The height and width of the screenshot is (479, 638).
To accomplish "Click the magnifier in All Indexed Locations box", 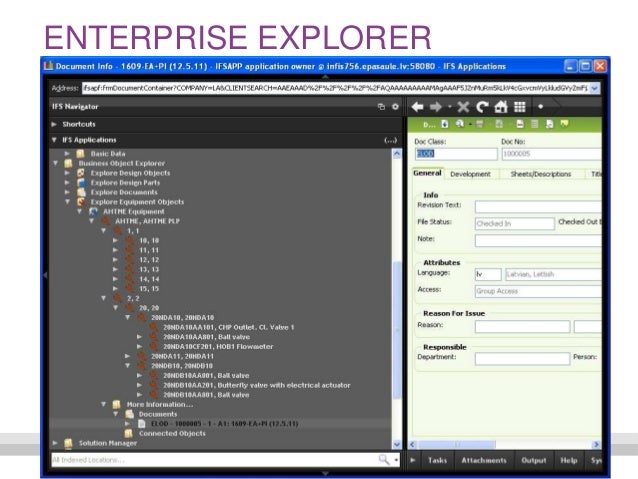I will coord(384,459).
